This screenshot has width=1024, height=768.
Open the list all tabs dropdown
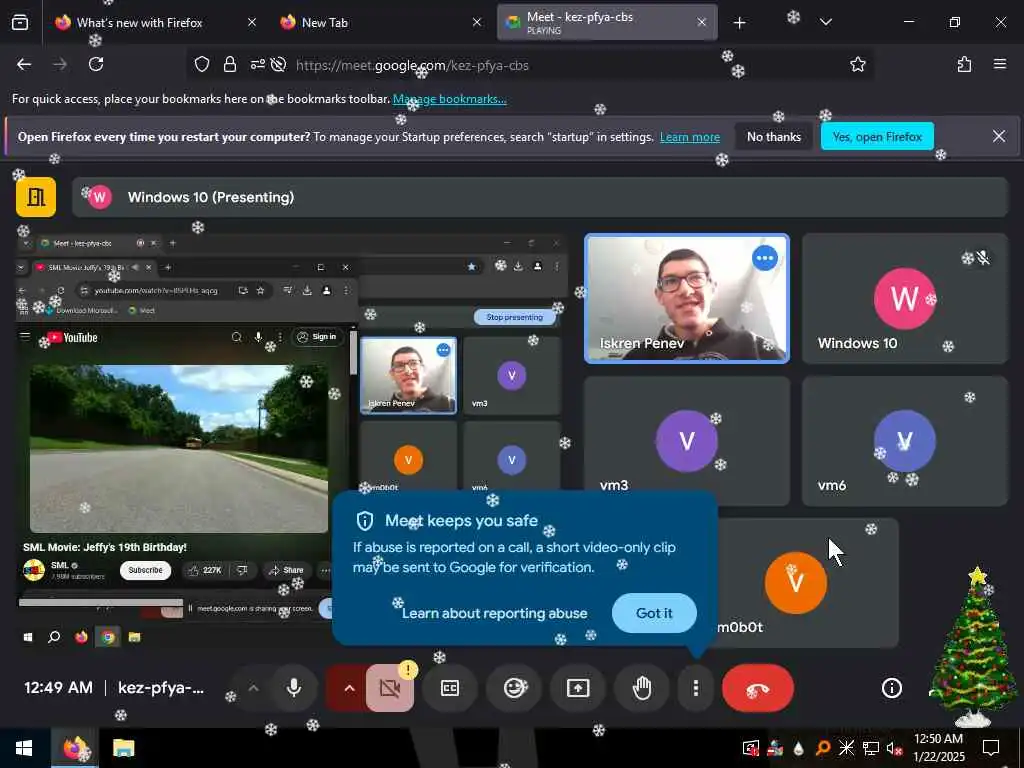click(x=826, y=23)
